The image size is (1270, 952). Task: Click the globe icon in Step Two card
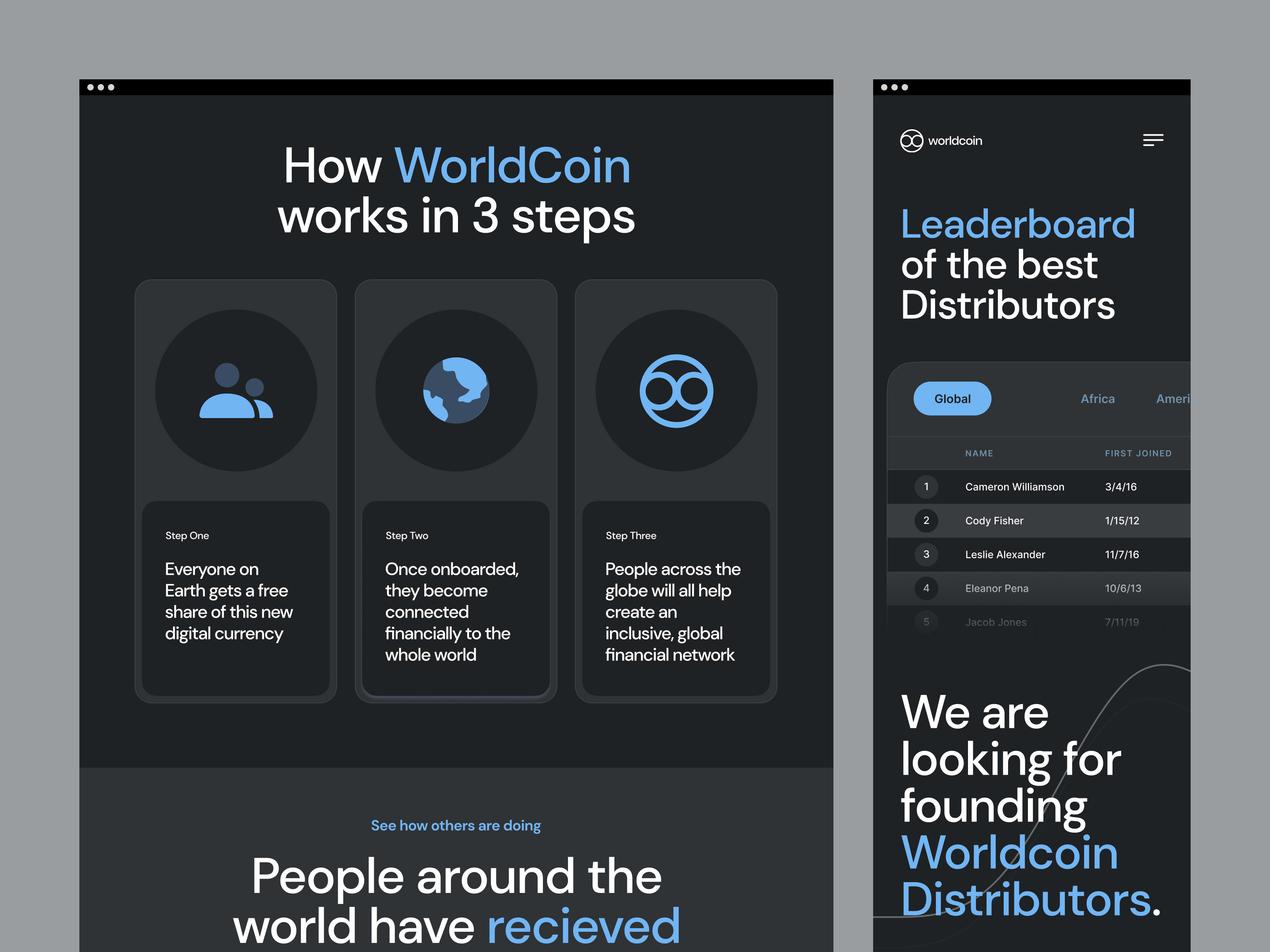click(456, 391)
